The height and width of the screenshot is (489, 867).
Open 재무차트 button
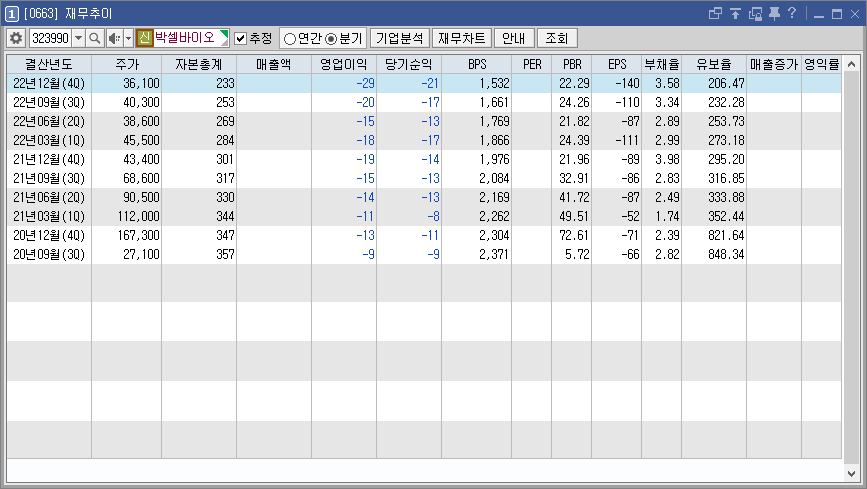coord(461,38)
